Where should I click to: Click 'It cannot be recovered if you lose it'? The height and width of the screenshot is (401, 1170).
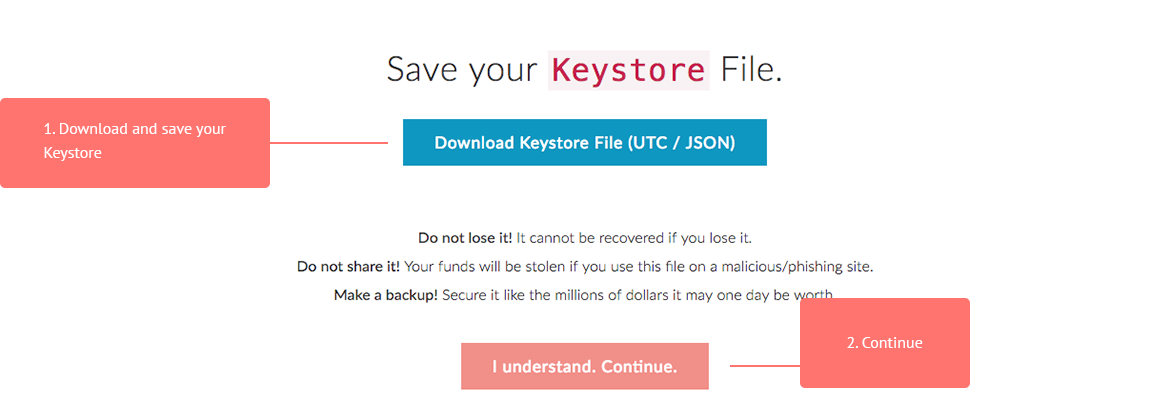click(634, 238)
